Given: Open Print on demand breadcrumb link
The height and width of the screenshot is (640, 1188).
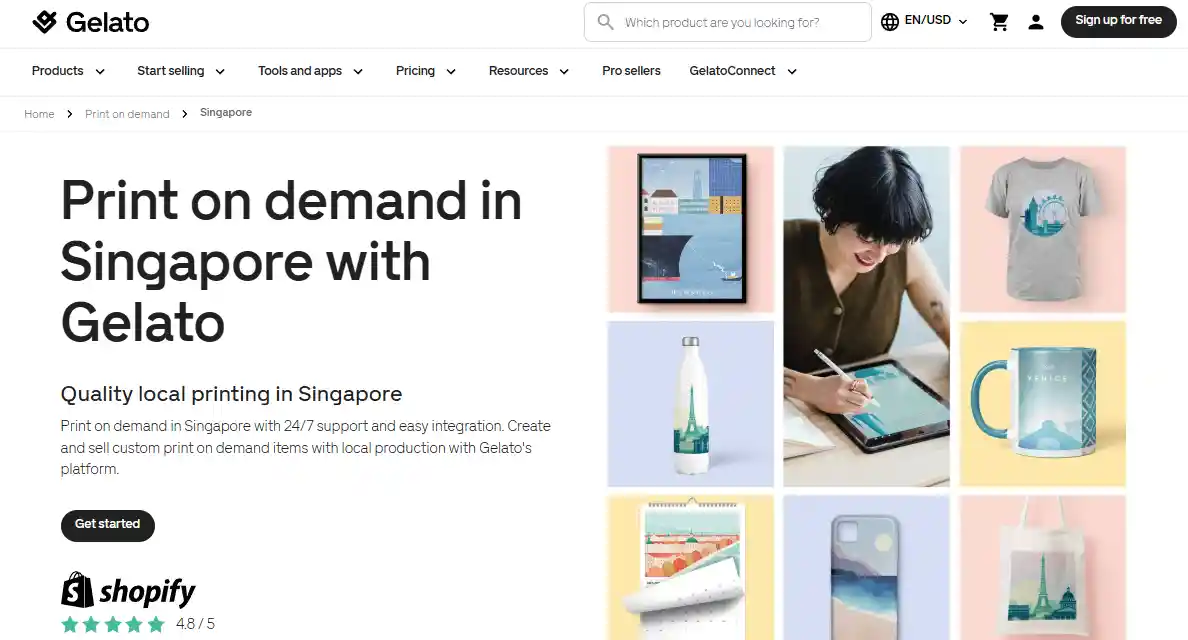Looking at the screenshot, I should pyautogui.click(x=127, y=114).
